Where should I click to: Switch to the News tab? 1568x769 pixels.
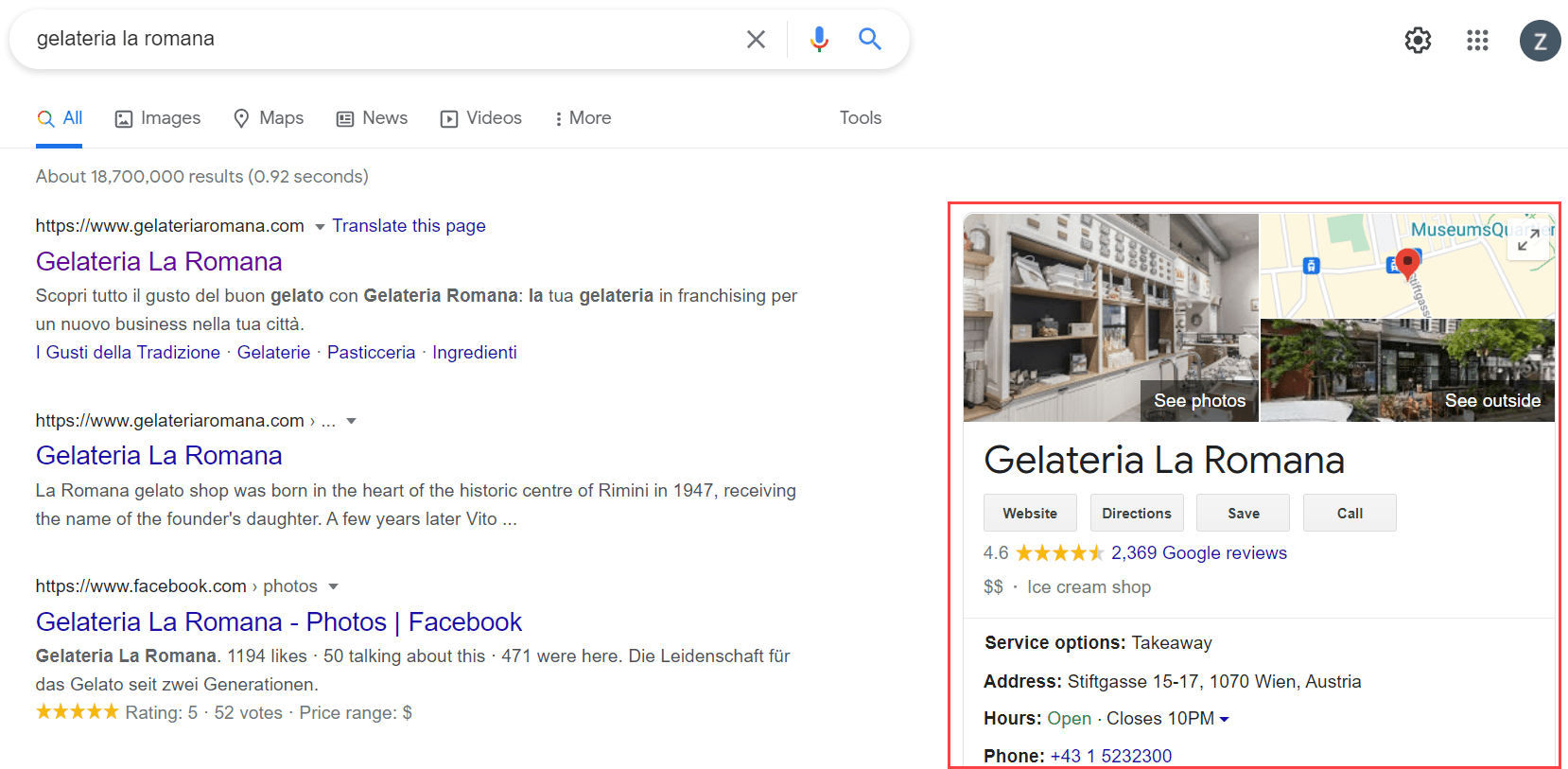click(x=373, y=118)
